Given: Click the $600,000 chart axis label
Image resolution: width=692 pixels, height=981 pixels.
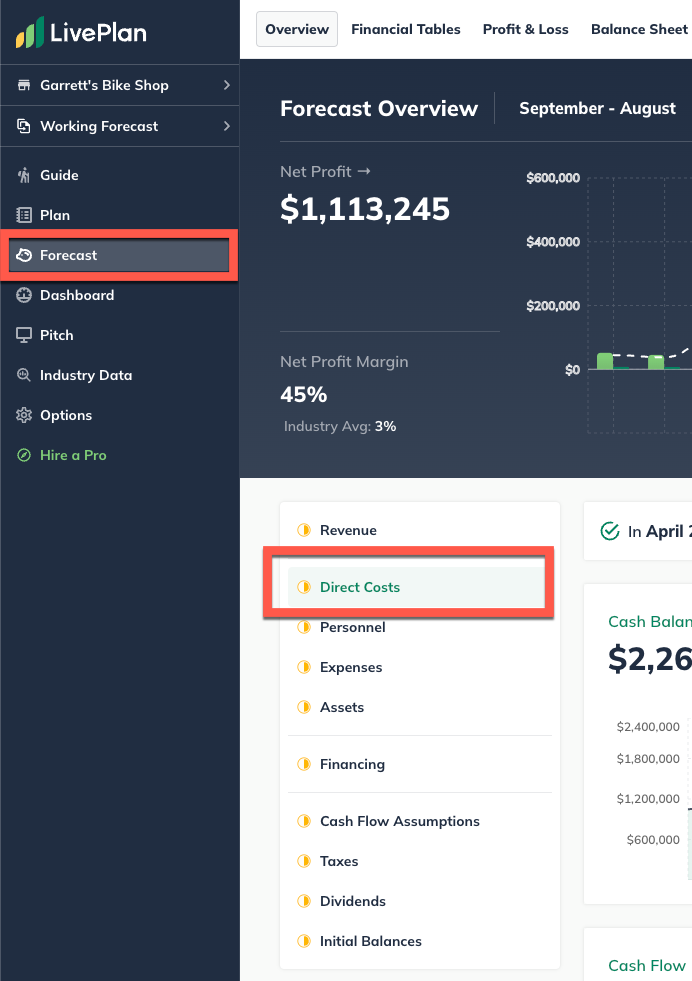Looking at the screenshot, I should click(553, 178).
